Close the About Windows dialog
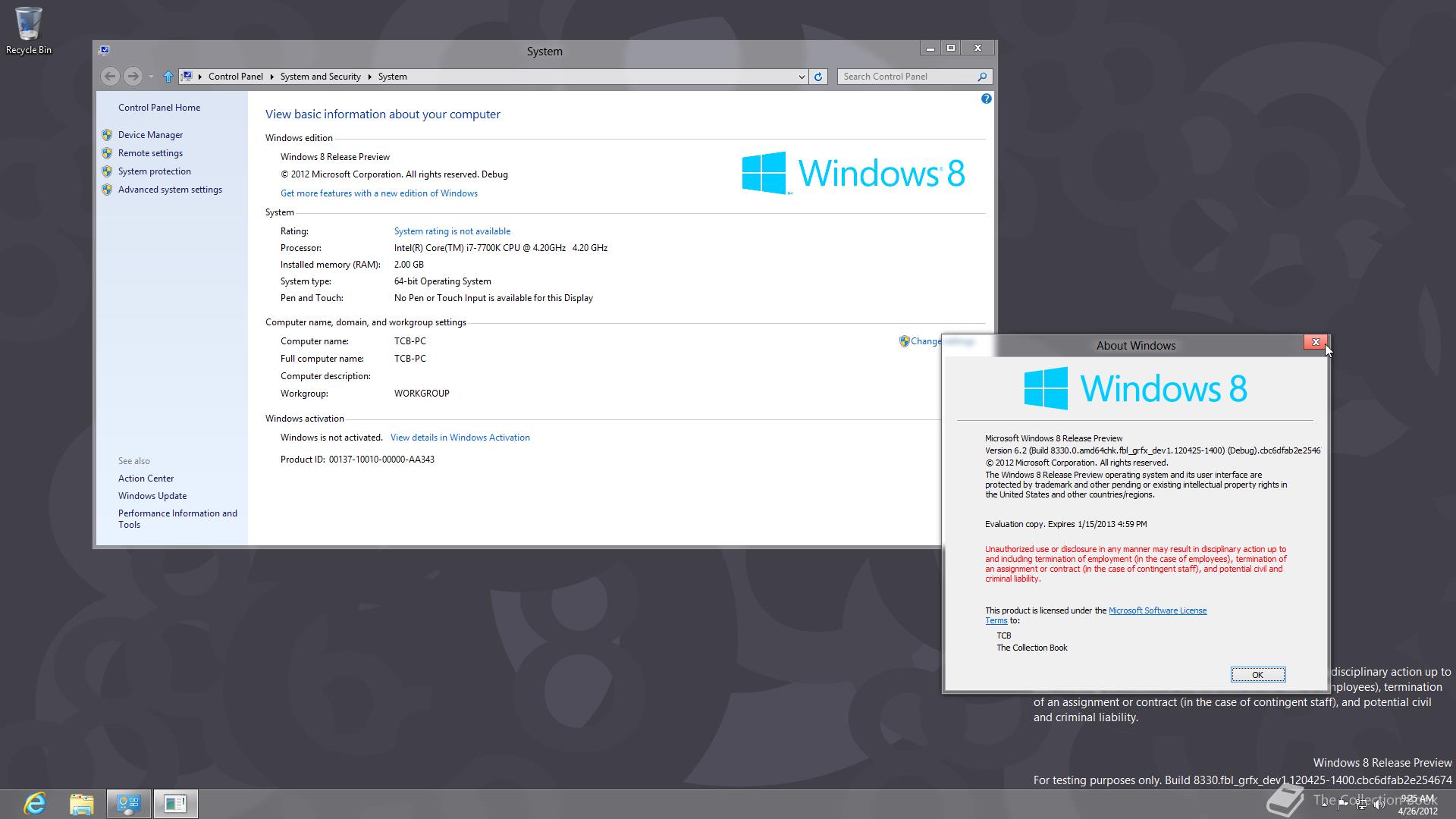 pyautogui.click(x=1316, y=343)
